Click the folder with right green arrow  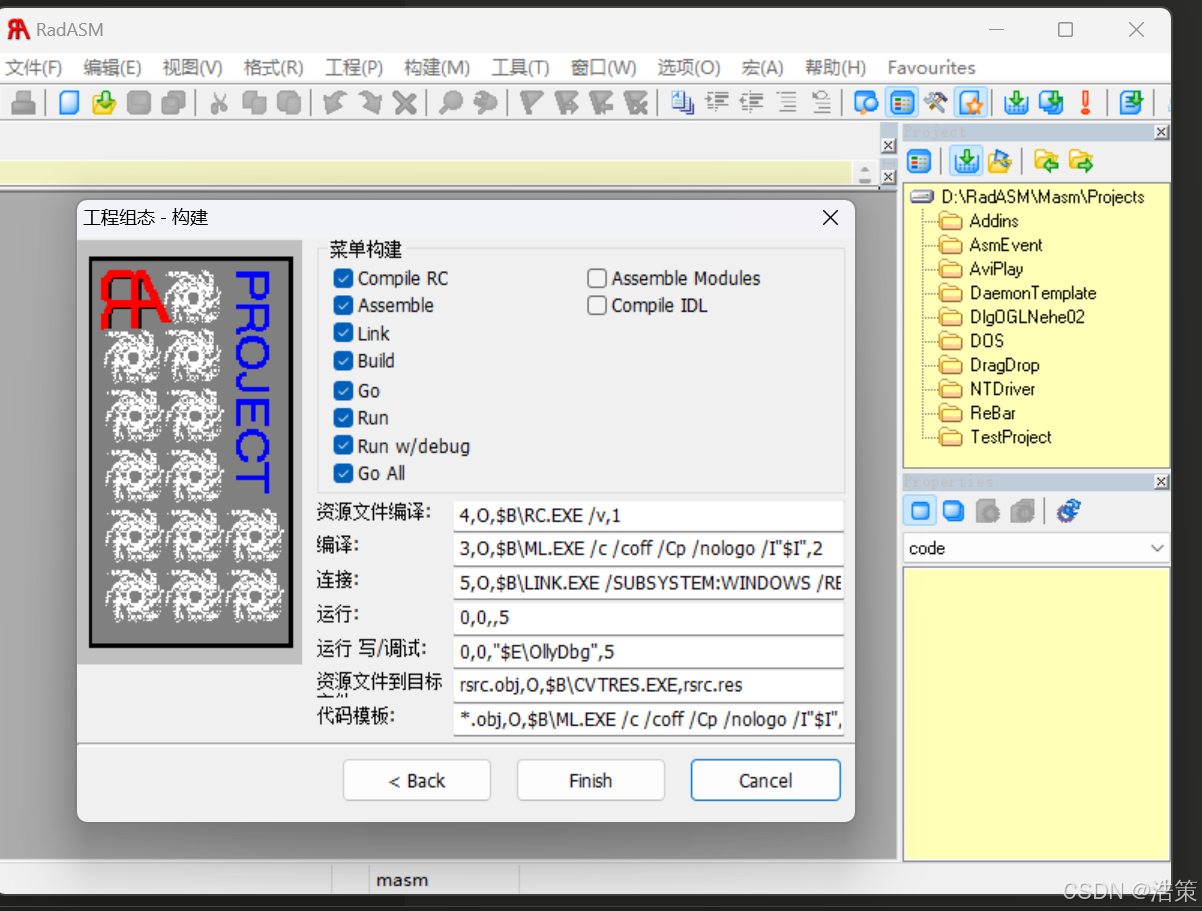tap(1081, 161)
